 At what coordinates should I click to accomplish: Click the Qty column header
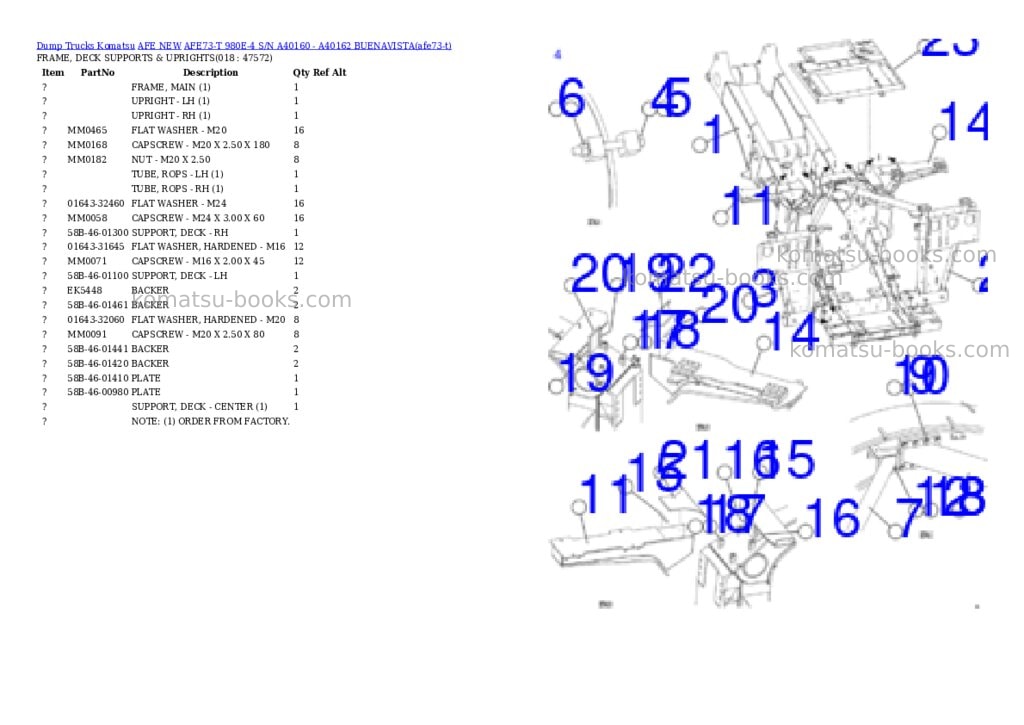300,72
